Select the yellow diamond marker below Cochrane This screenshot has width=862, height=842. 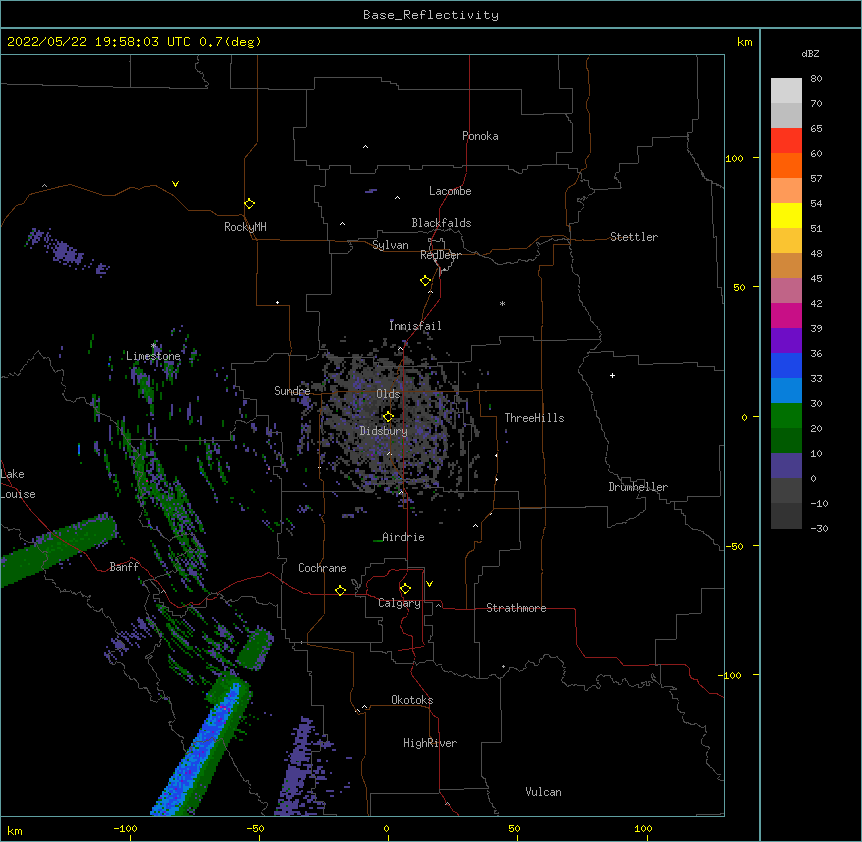click(340, 590)
